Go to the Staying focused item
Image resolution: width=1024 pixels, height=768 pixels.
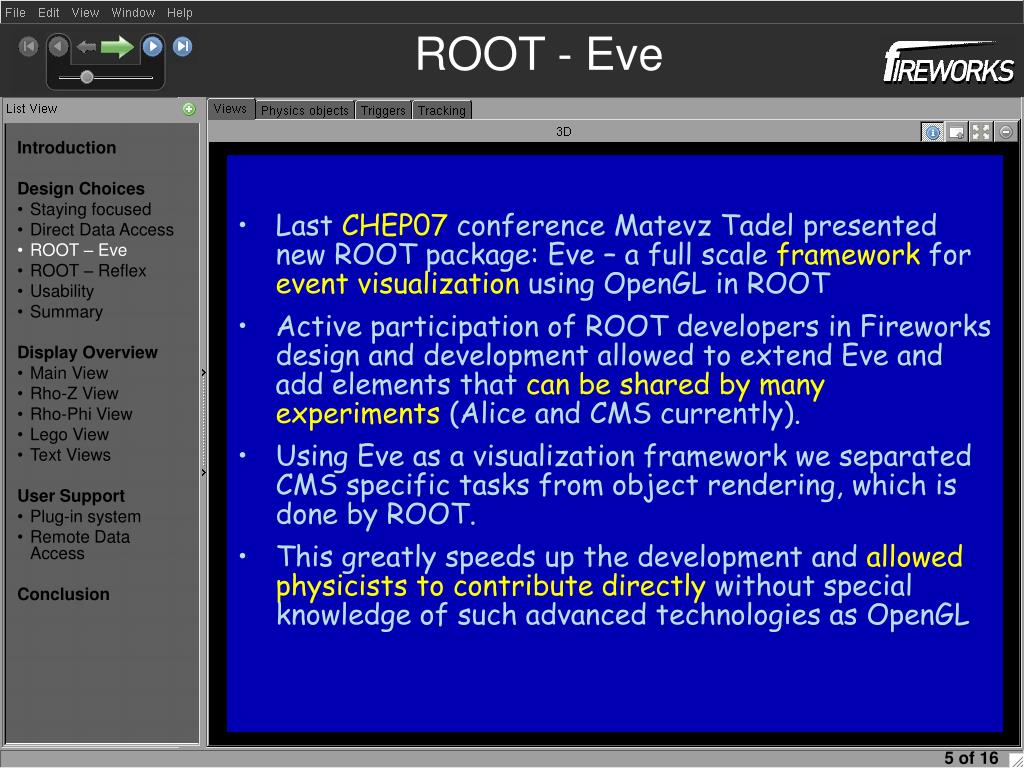pos(90,209)
